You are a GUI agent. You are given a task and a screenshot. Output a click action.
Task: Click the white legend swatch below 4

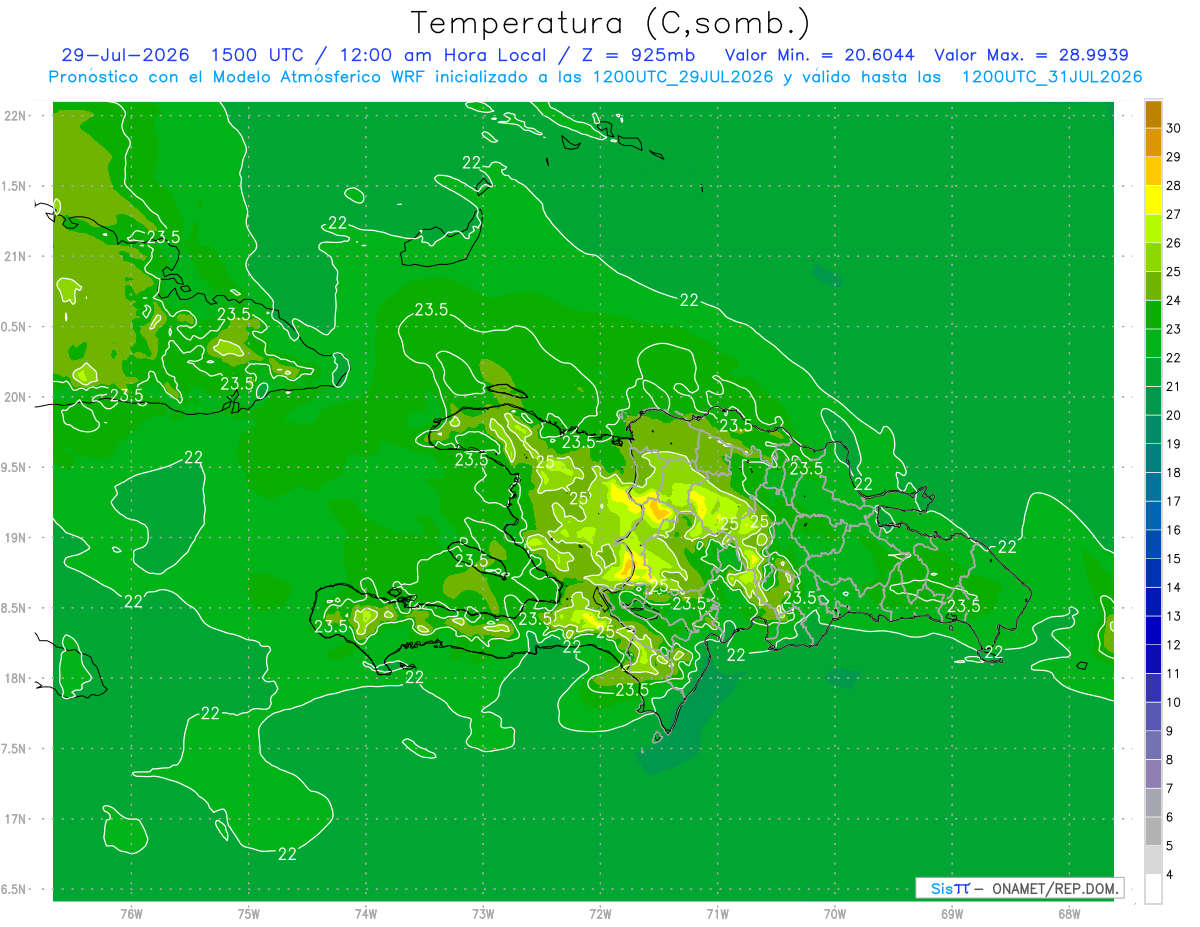point(1153,889)
